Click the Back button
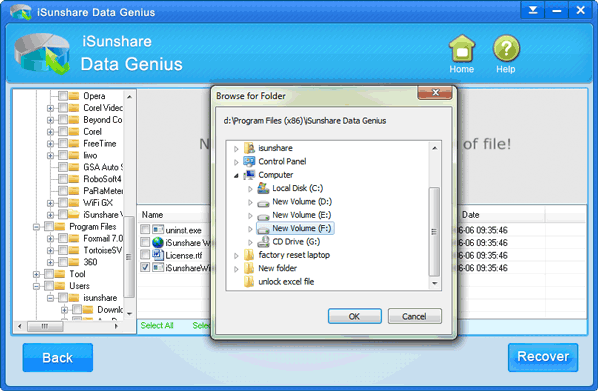 58,357
